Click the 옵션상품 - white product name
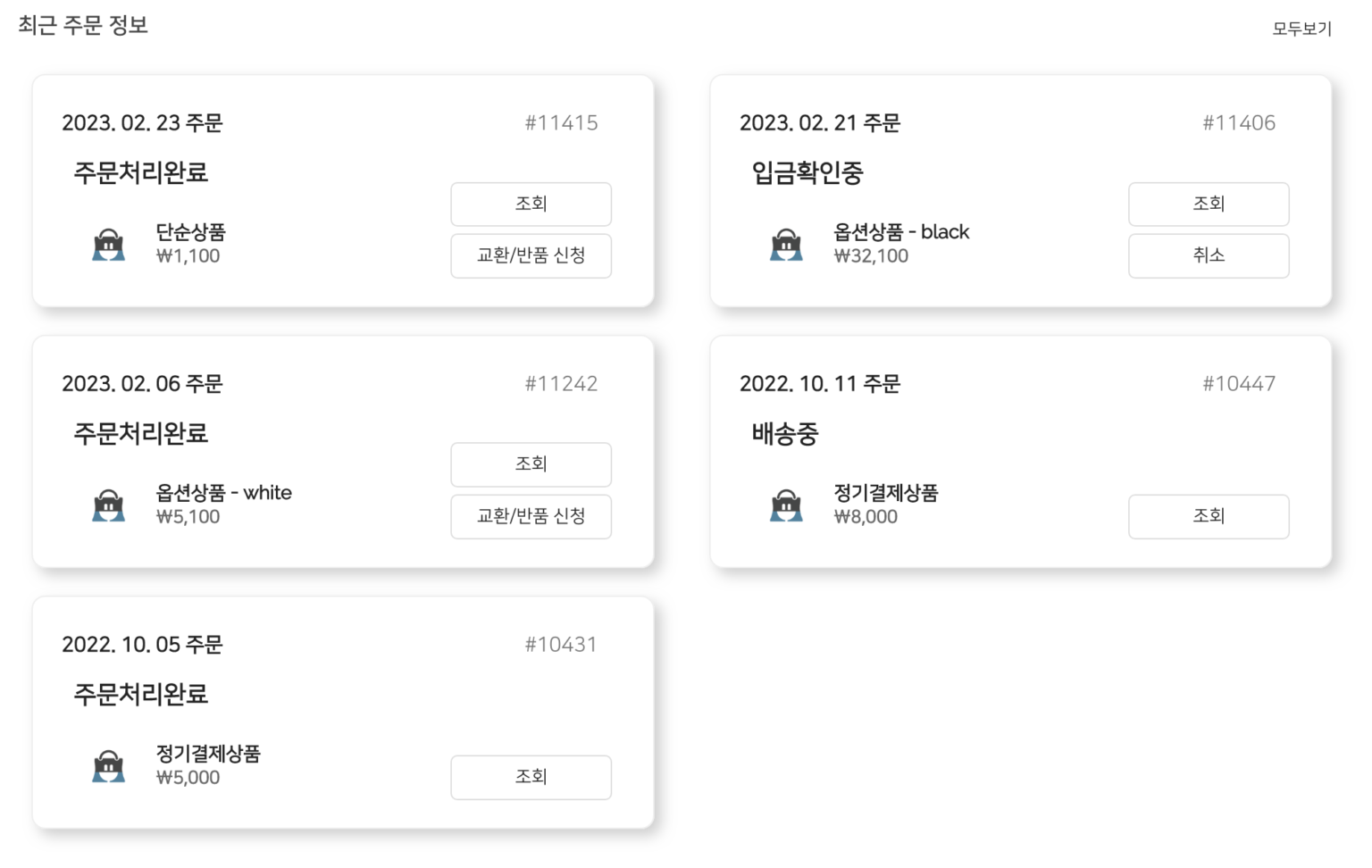This screenshot has height=868, width=1372. [x=223, y=493]
